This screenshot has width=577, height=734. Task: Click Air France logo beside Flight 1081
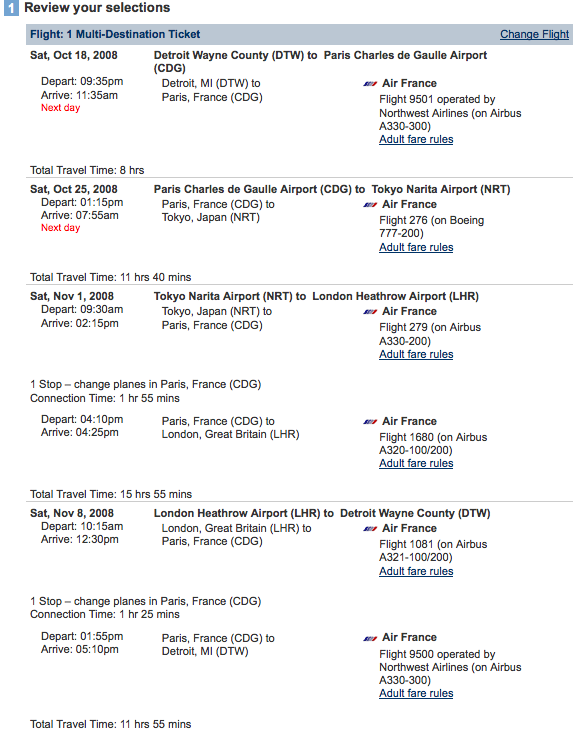(x=370, y=528)
